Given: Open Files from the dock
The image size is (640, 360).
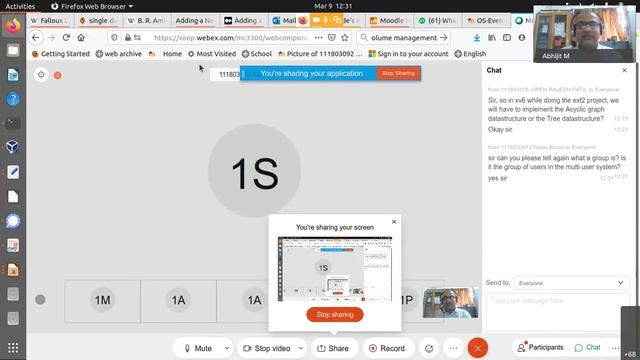Looking at the screenshot, I should (x=13, y=50).
